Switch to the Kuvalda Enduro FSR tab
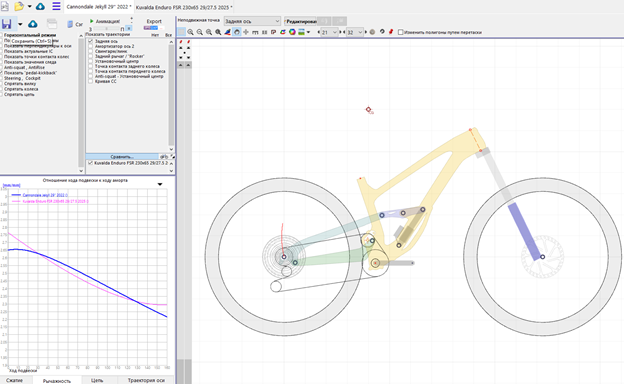The image size is (624, 384). click(x=184, y=7)
